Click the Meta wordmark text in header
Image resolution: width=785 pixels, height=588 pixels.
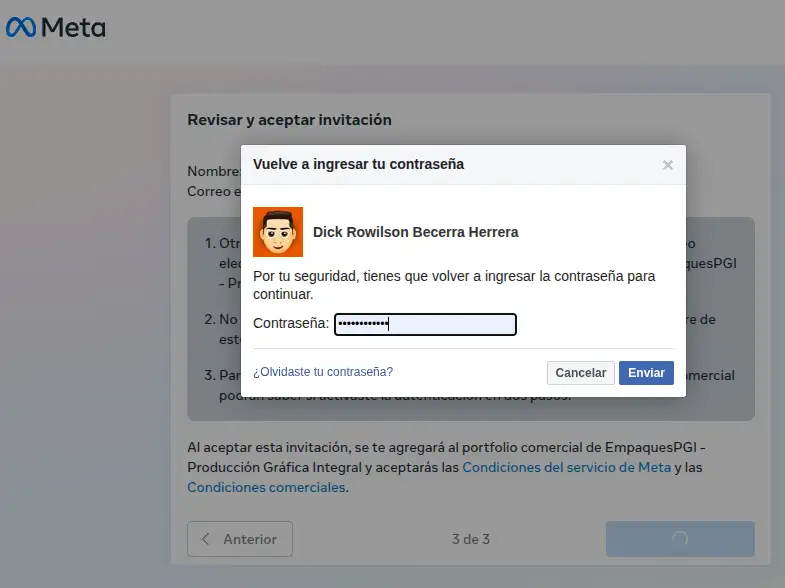coord(73,28)
